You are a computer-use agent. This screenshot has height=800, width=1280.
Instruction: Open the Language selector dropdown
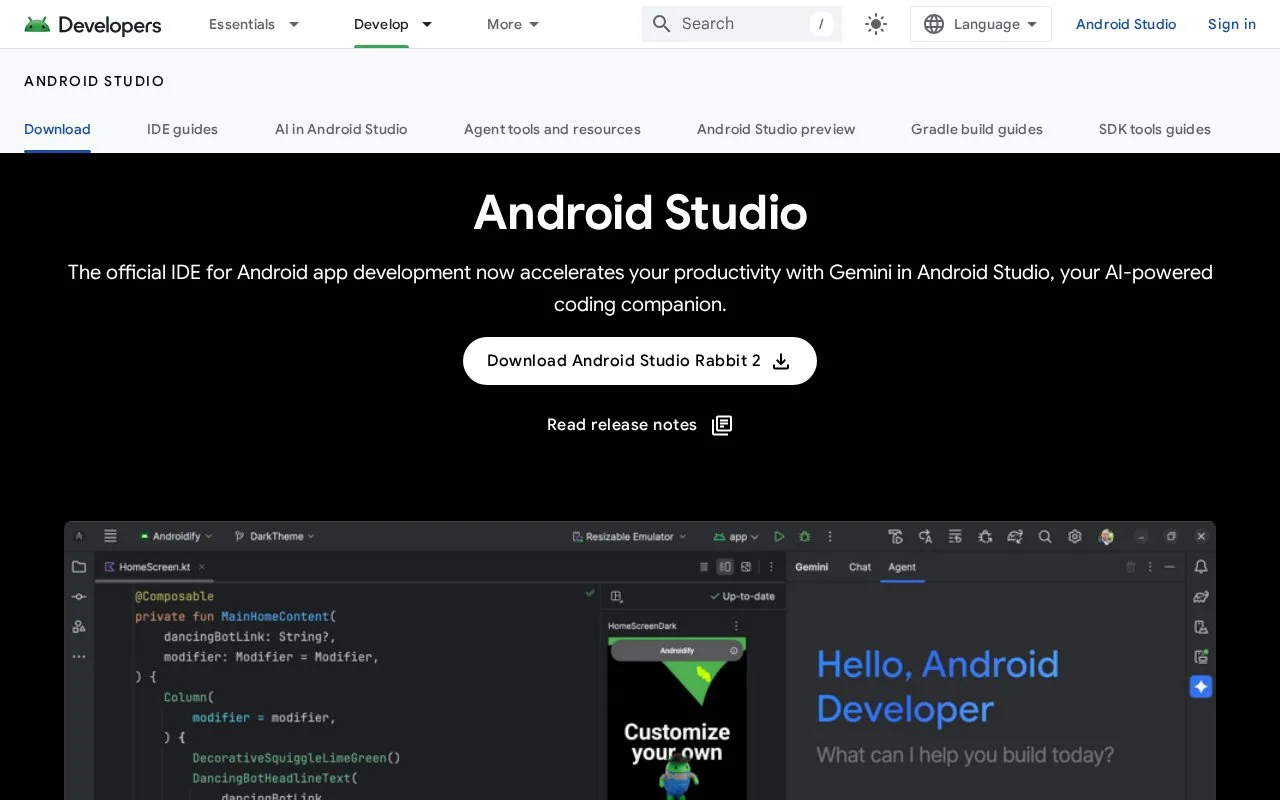click(980, 24)
